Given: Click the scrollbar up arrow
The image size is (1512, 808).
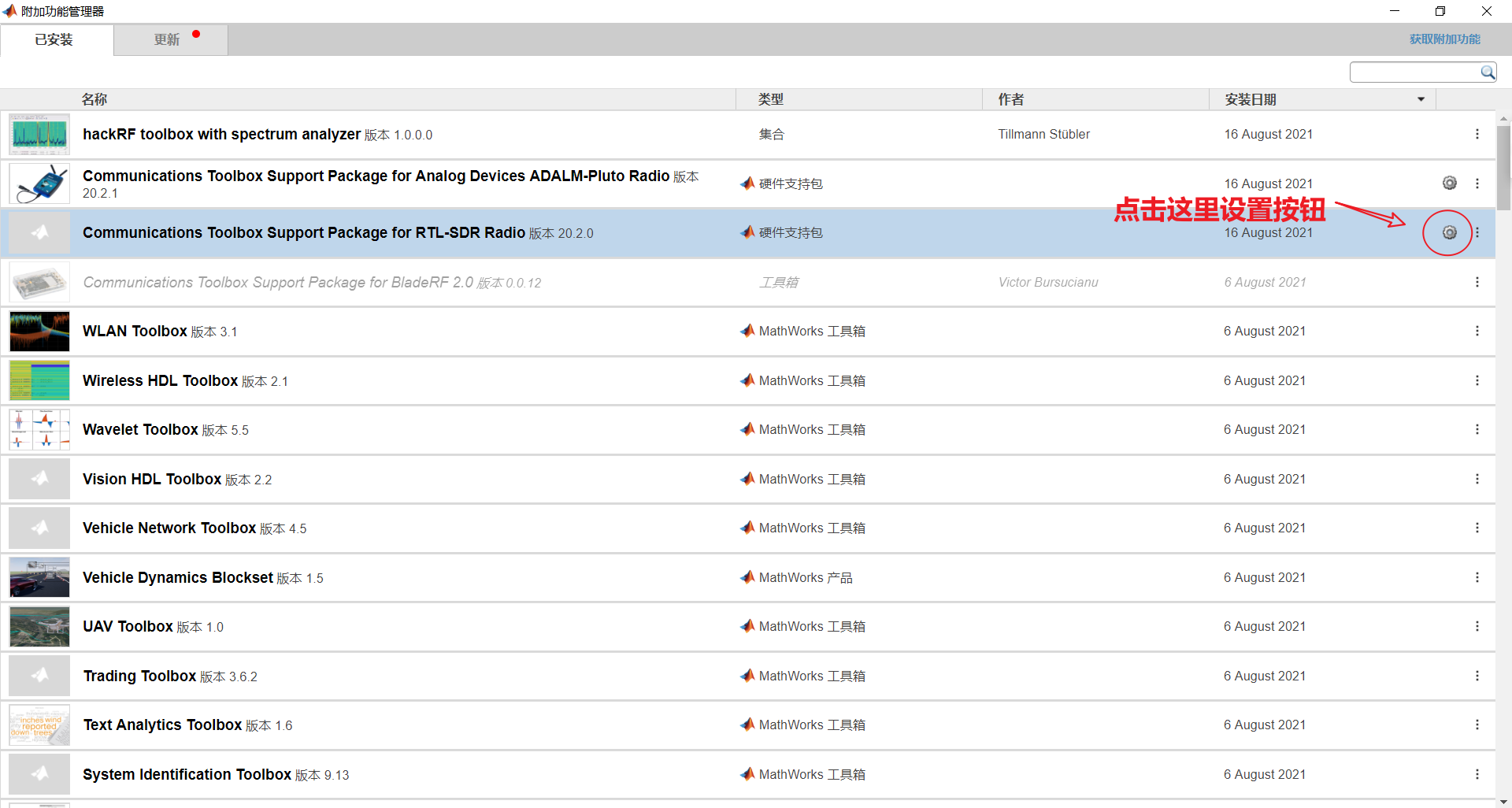Looking at the screenshot, I should (x=1503, y=119).
